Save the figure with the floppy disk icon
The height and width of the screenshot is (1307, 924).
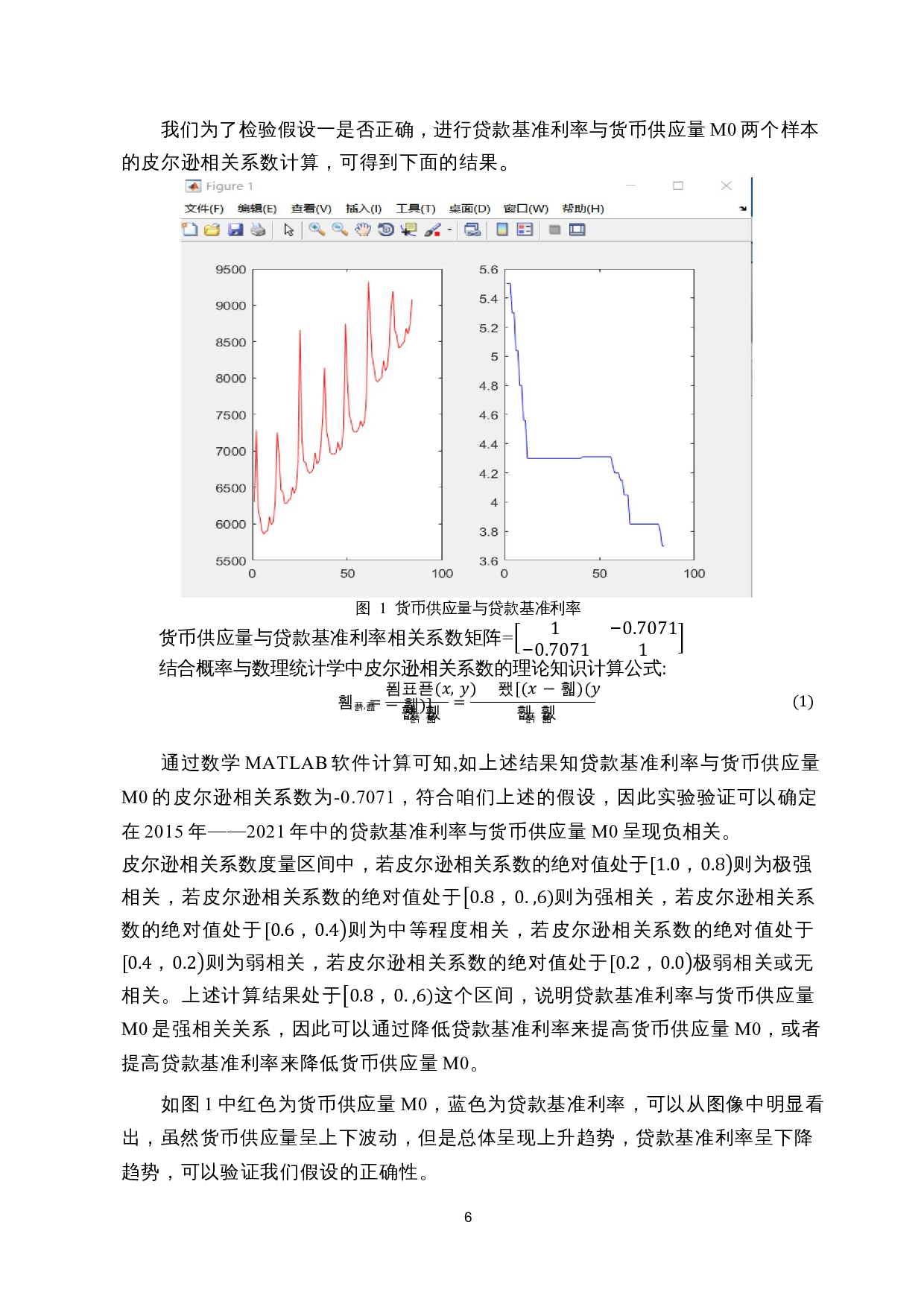[x=235, y=230]
